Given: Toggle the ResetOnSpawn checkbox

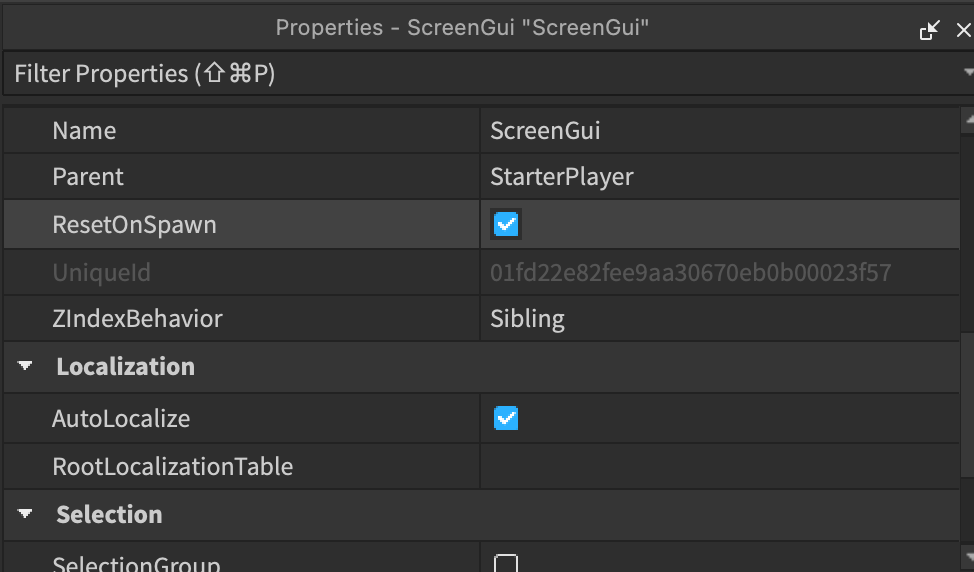Looking at the screenshot, I should [507, 225].
